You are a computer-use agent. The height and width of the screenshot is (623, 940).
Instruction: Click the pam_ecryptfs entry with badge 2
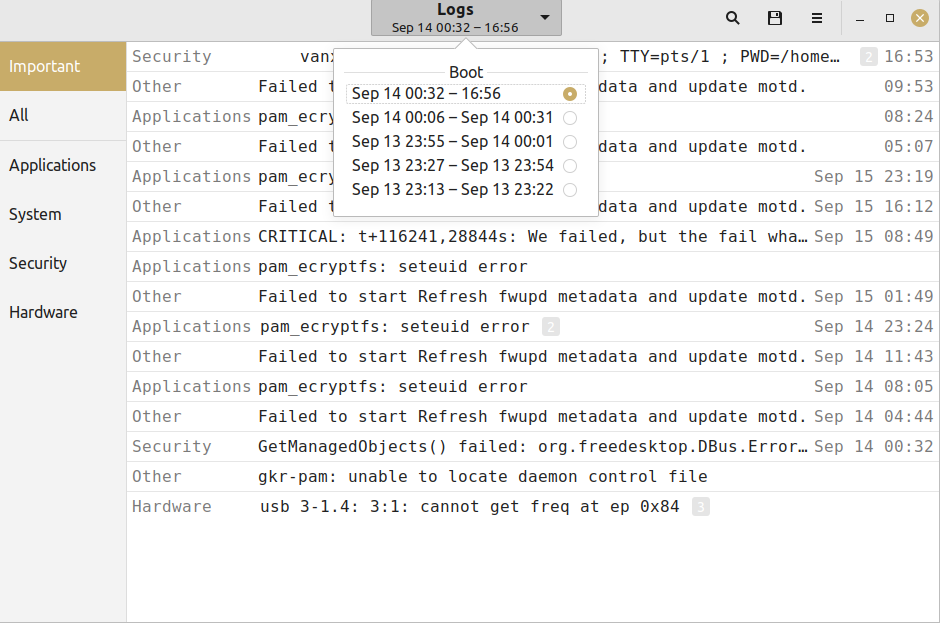[x=400, y=326]
